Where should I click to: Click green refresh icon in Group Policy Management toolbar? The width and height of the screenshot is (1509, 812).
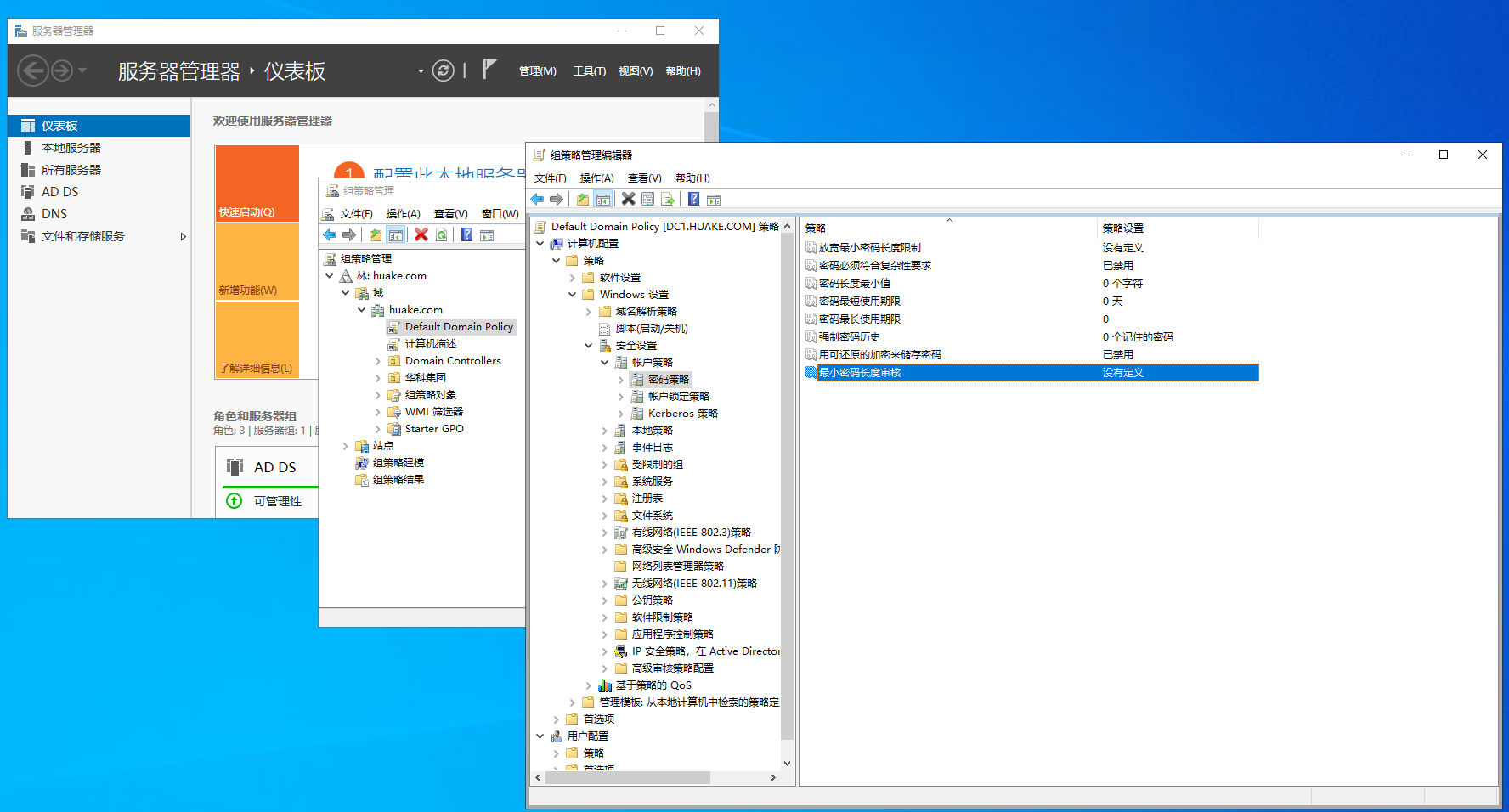click(x=441, y=235)
